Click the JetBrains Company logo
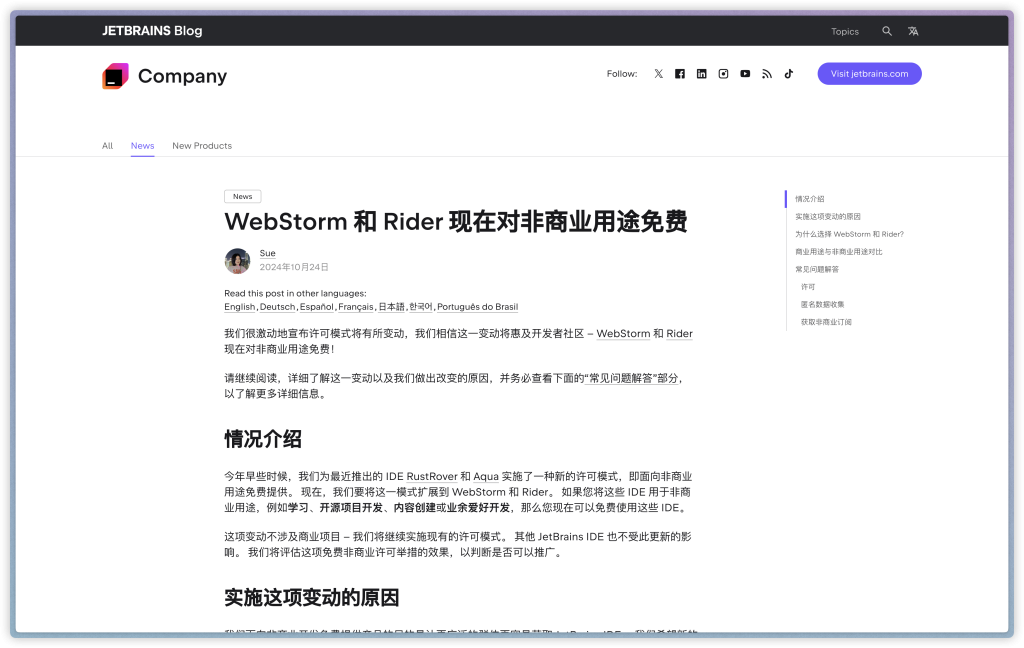 115,76
